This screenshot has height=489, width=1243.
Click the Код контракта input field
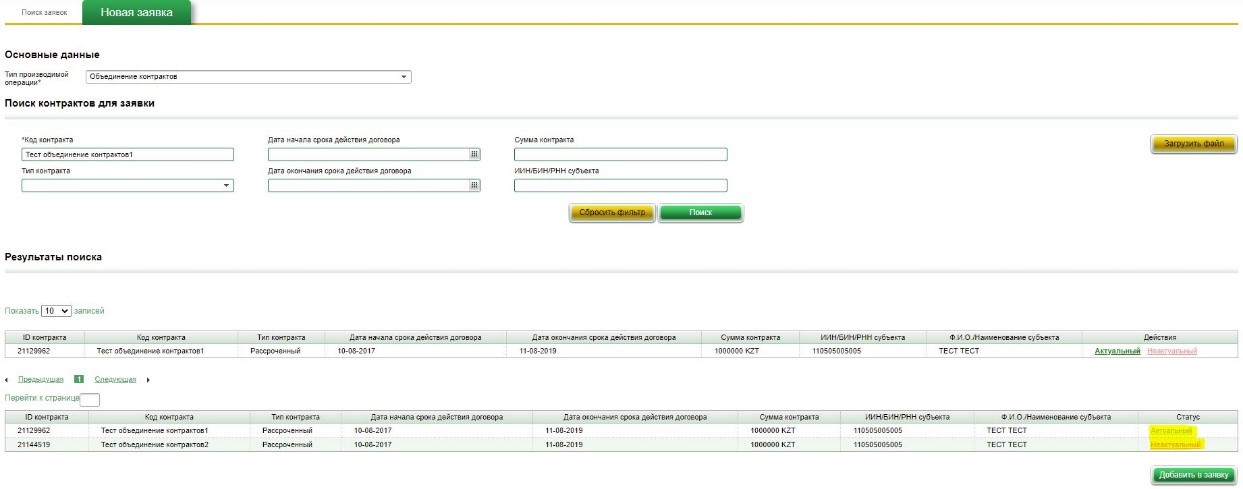pyautogui.click(x=127, y=155)
